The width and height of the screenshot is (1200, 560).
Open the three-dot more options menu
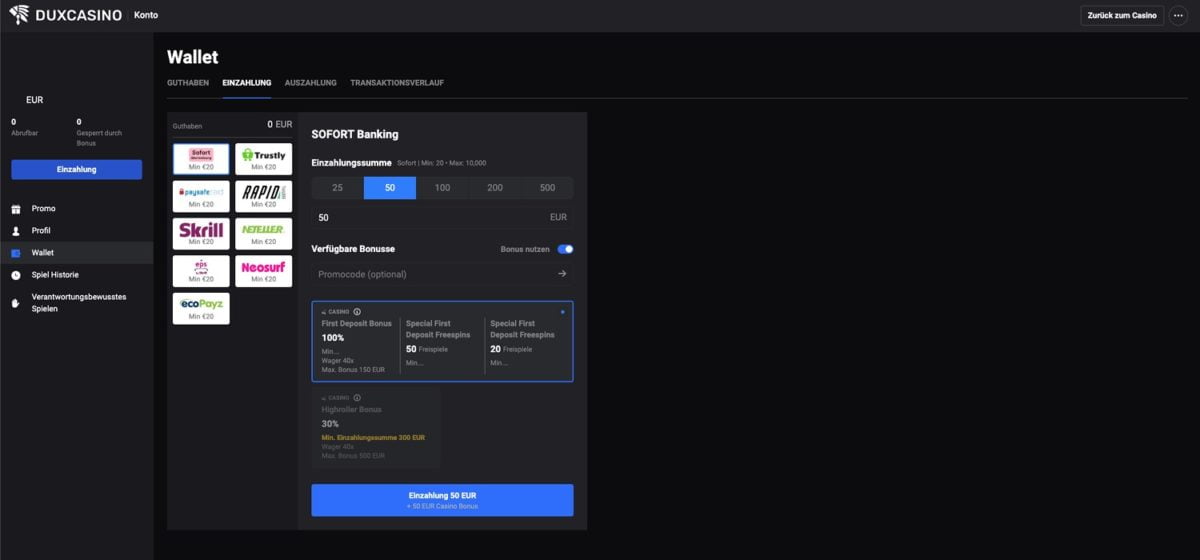(1178, 16)
